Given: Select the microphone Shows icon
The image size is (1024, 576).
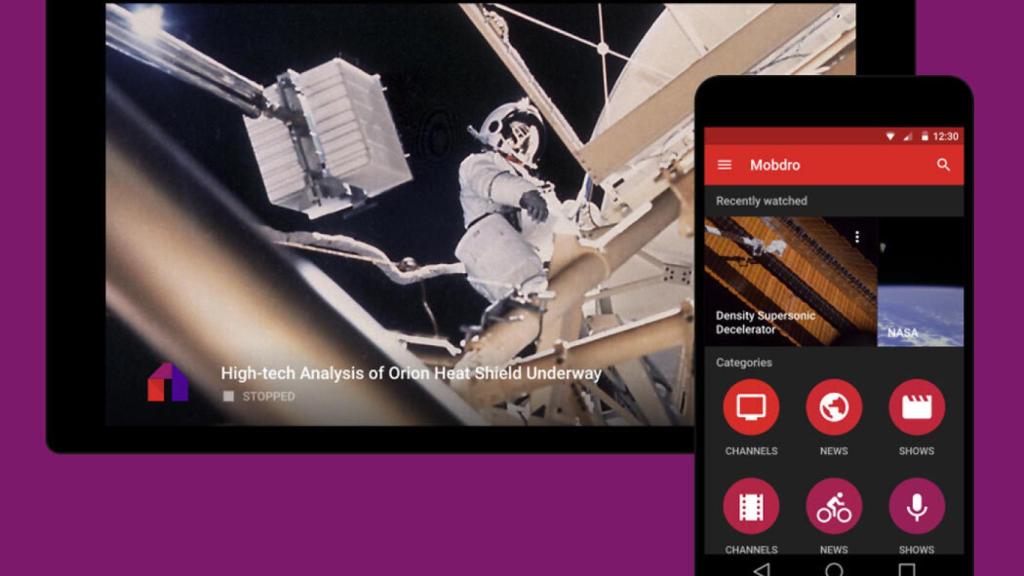Looking at the screenshot, I should [916, 506].
